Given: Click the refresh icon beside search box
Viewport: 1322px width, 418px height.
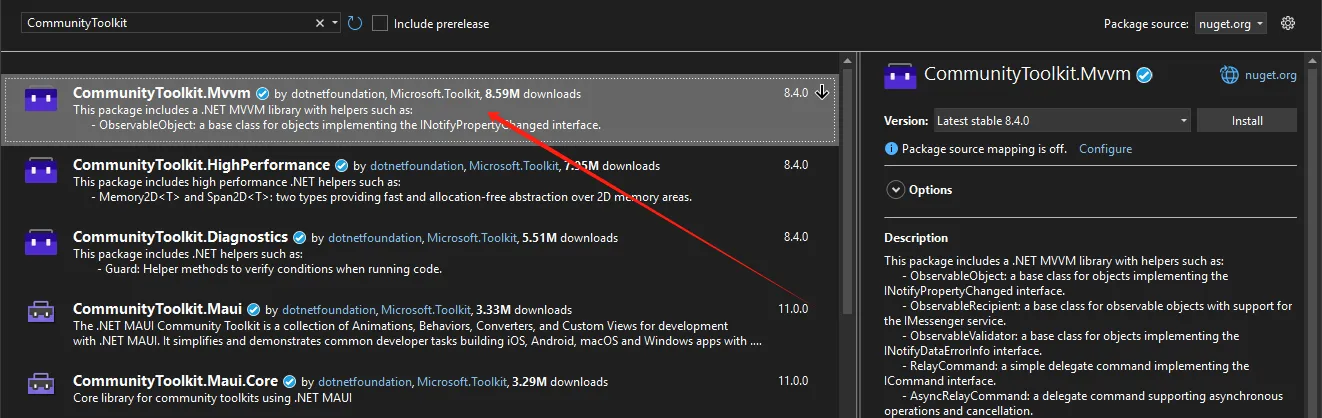Looking at the screenshot, I should pos(355,23).
